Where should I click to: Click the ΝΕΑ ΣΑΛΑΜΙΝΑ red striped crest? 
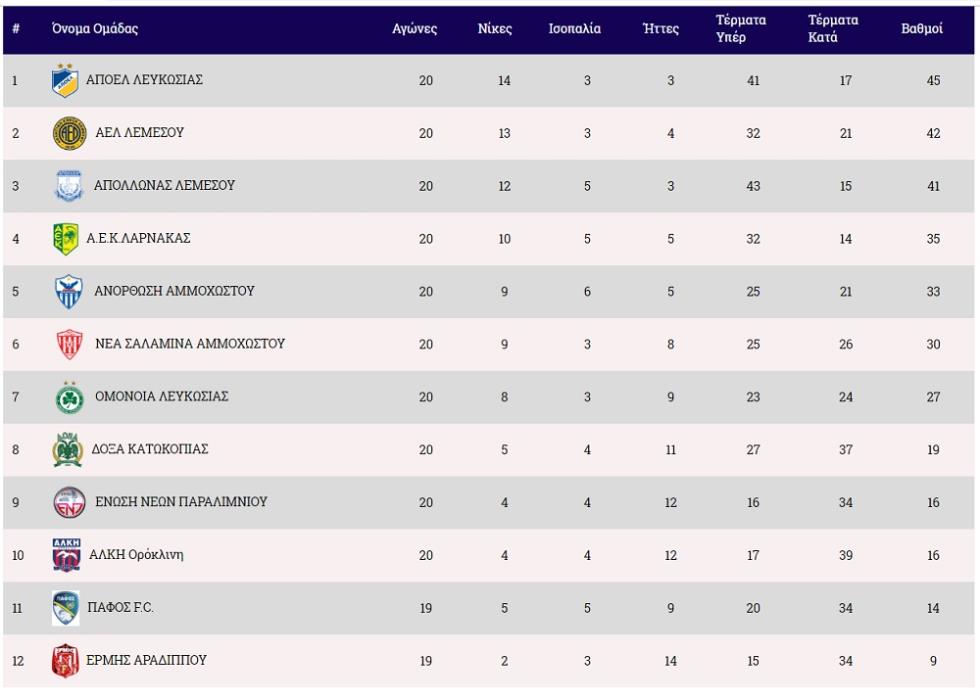[69, 344]
